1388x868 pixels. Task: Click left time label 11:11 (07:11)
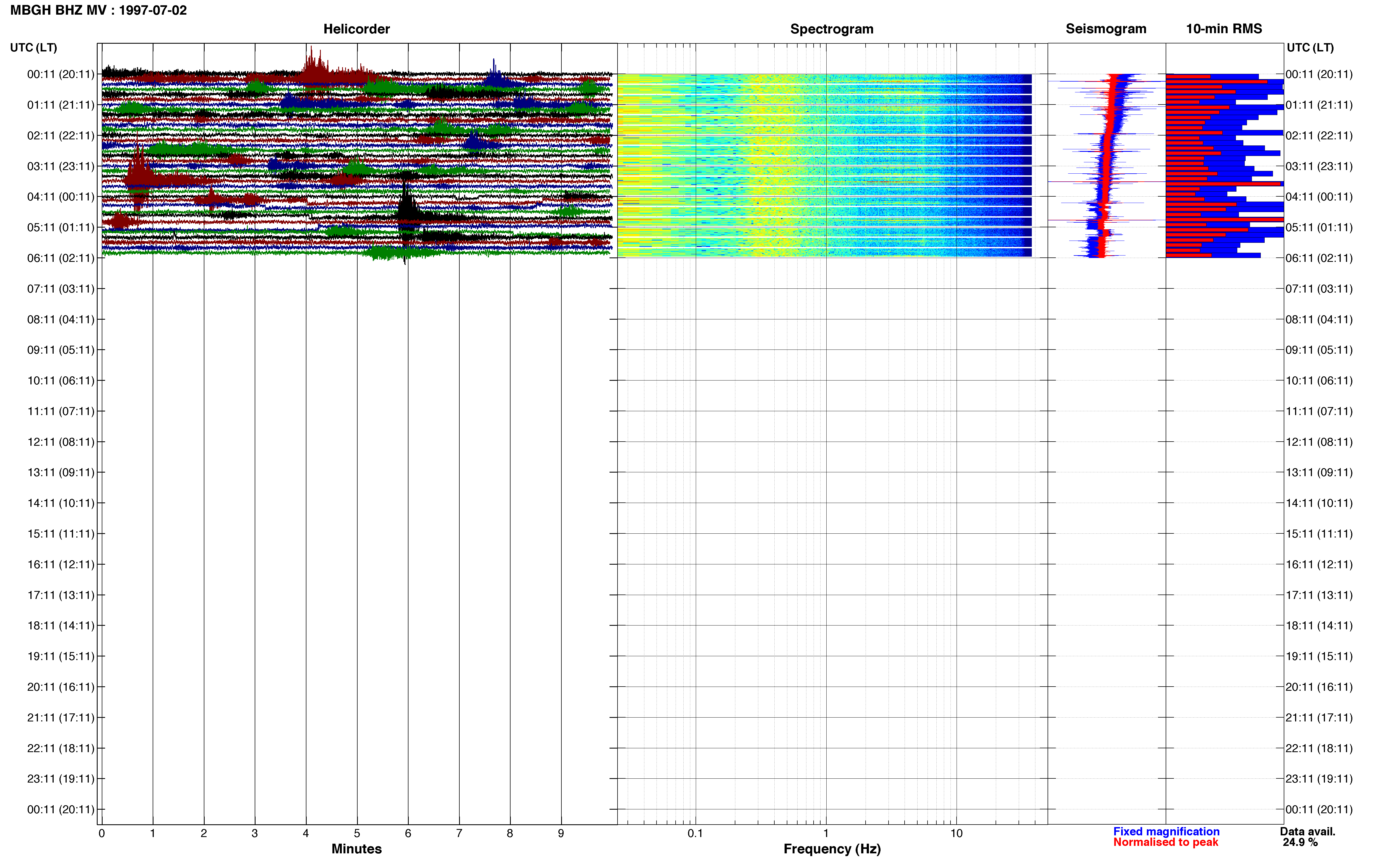61,411
